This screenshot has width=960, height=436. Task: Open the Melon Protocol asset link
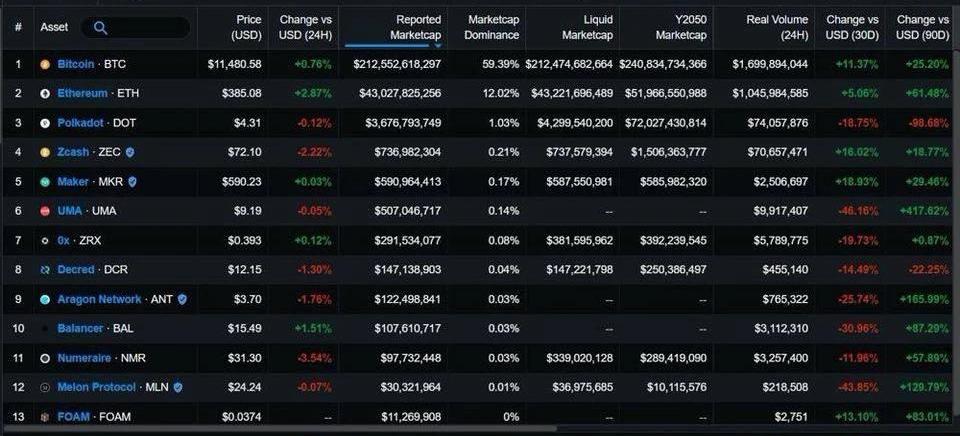(x=97, y=388)
